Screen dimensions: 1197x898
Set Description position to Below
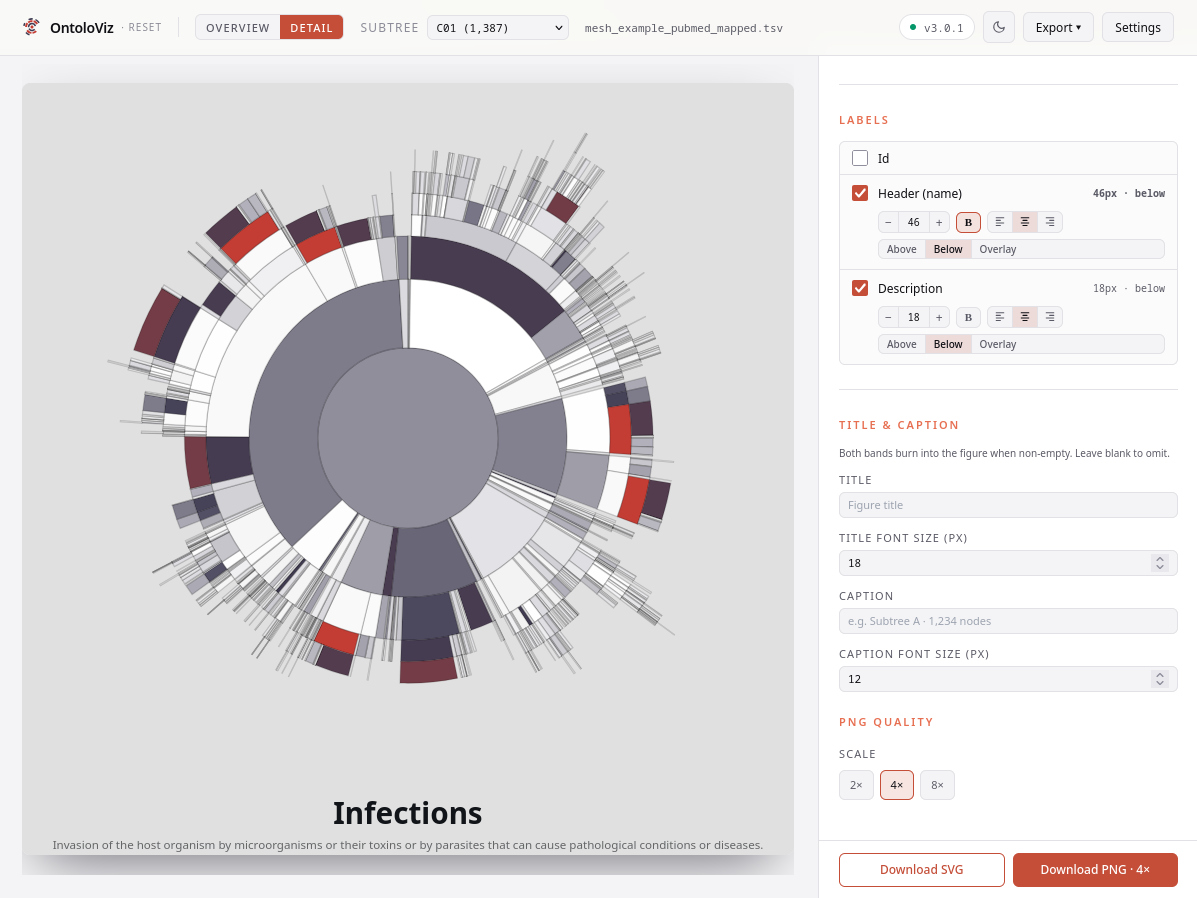[x=948, y=344]
